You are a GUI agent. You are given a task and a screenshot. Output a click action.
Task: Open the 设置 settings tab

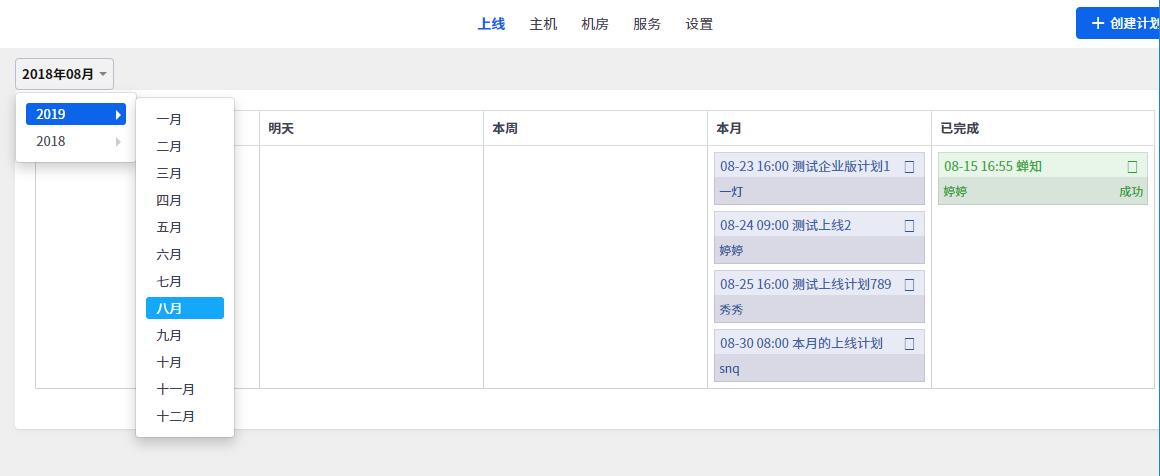pos(699,24)
